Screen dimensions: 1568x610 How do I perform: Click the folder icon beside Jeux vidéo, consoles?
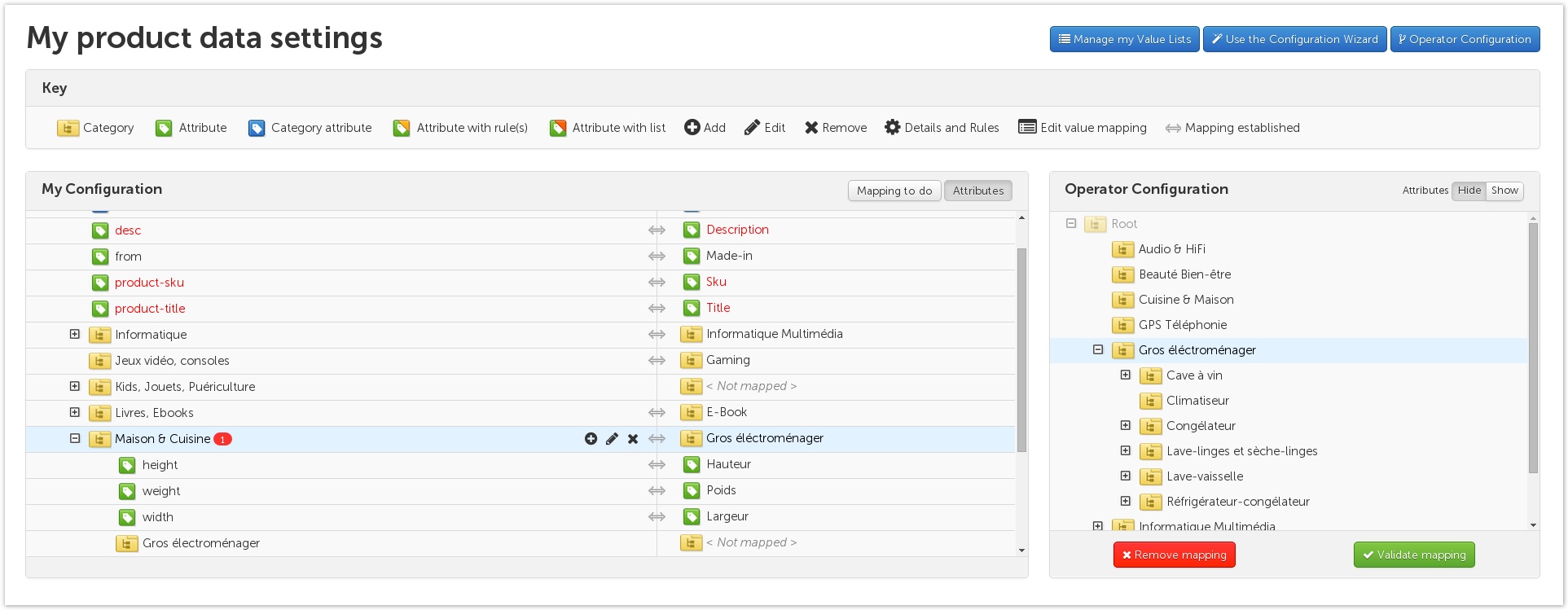pyautogui.click(x=100, y=361)
